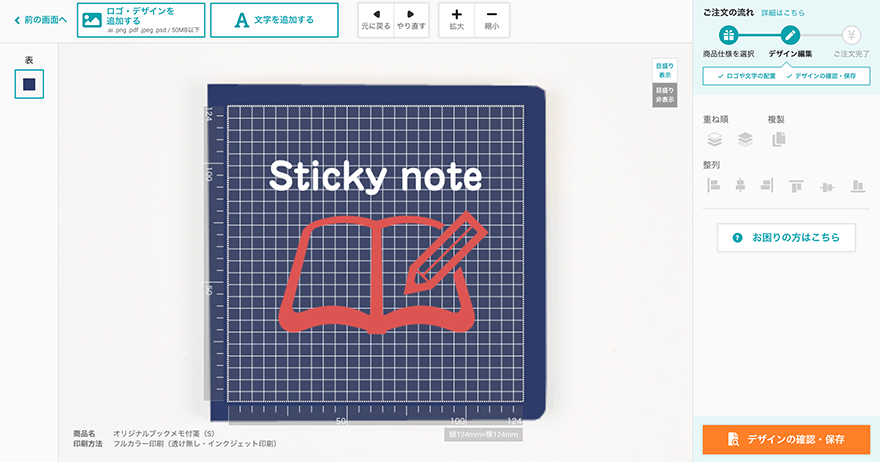
Task: Align bottom icon in 整列
Action: pos(858,186)
